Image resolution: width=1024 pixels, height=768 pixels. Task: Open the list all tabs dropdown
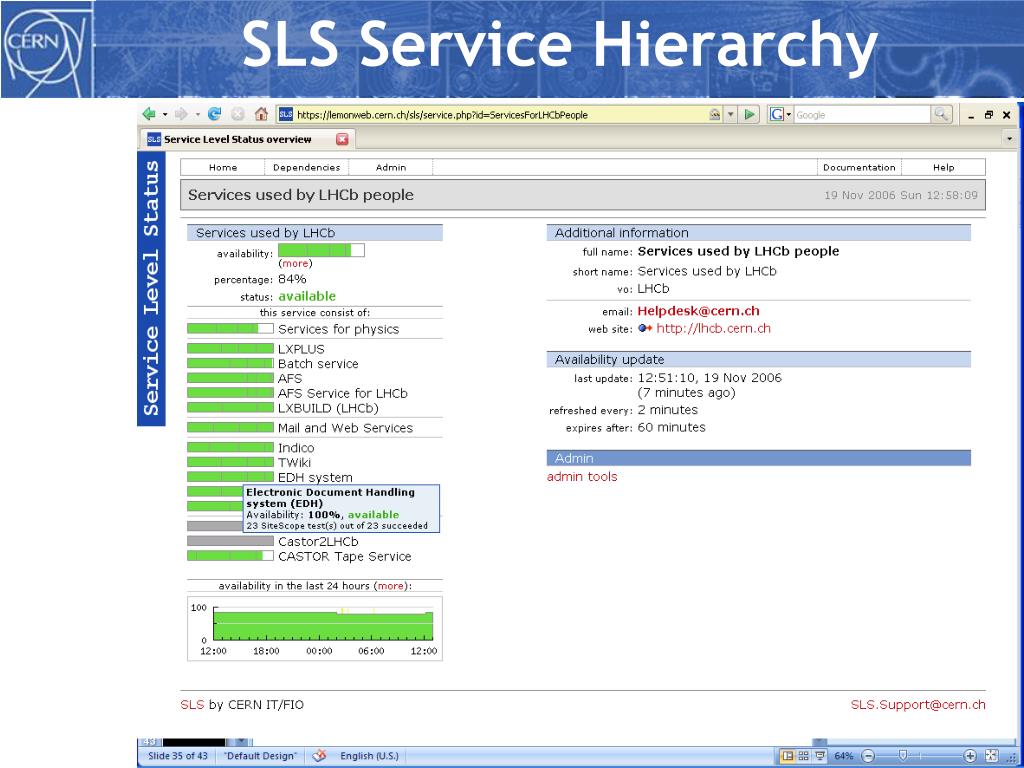[x=1010, y=139]
